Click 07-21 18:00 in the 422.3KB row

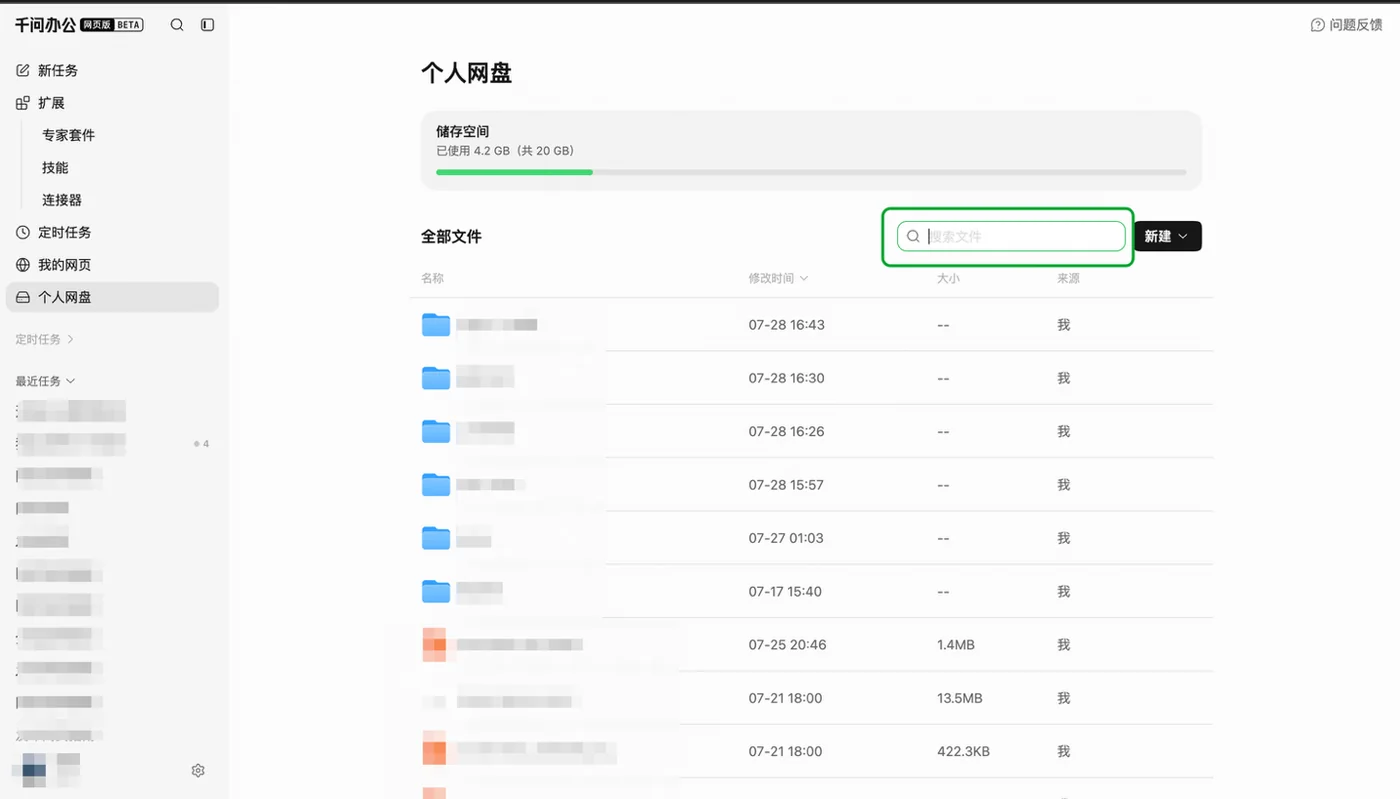pos(785,751)
